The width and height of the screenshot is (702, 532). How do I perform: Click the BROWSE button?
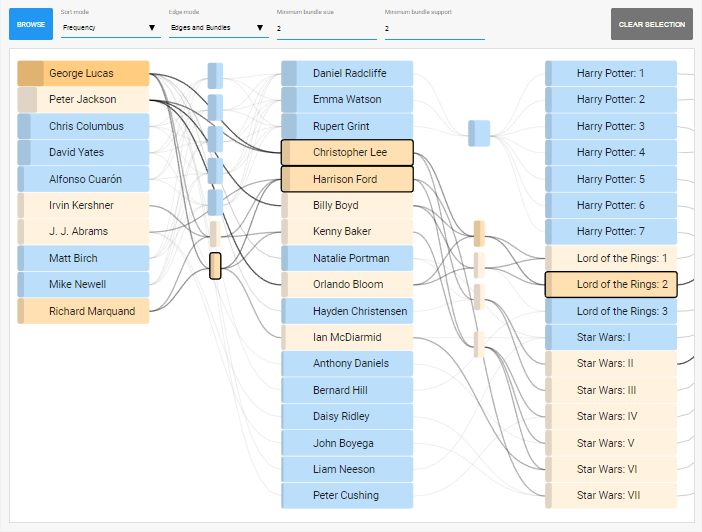tap(31, 24)
